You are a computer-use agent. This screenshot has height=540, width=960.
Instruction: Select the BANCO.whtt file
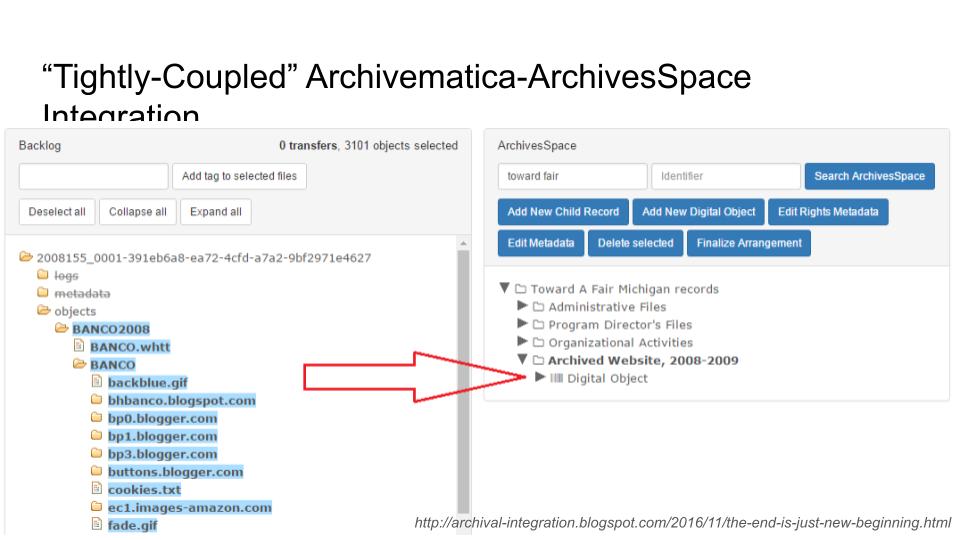[130, 347]
